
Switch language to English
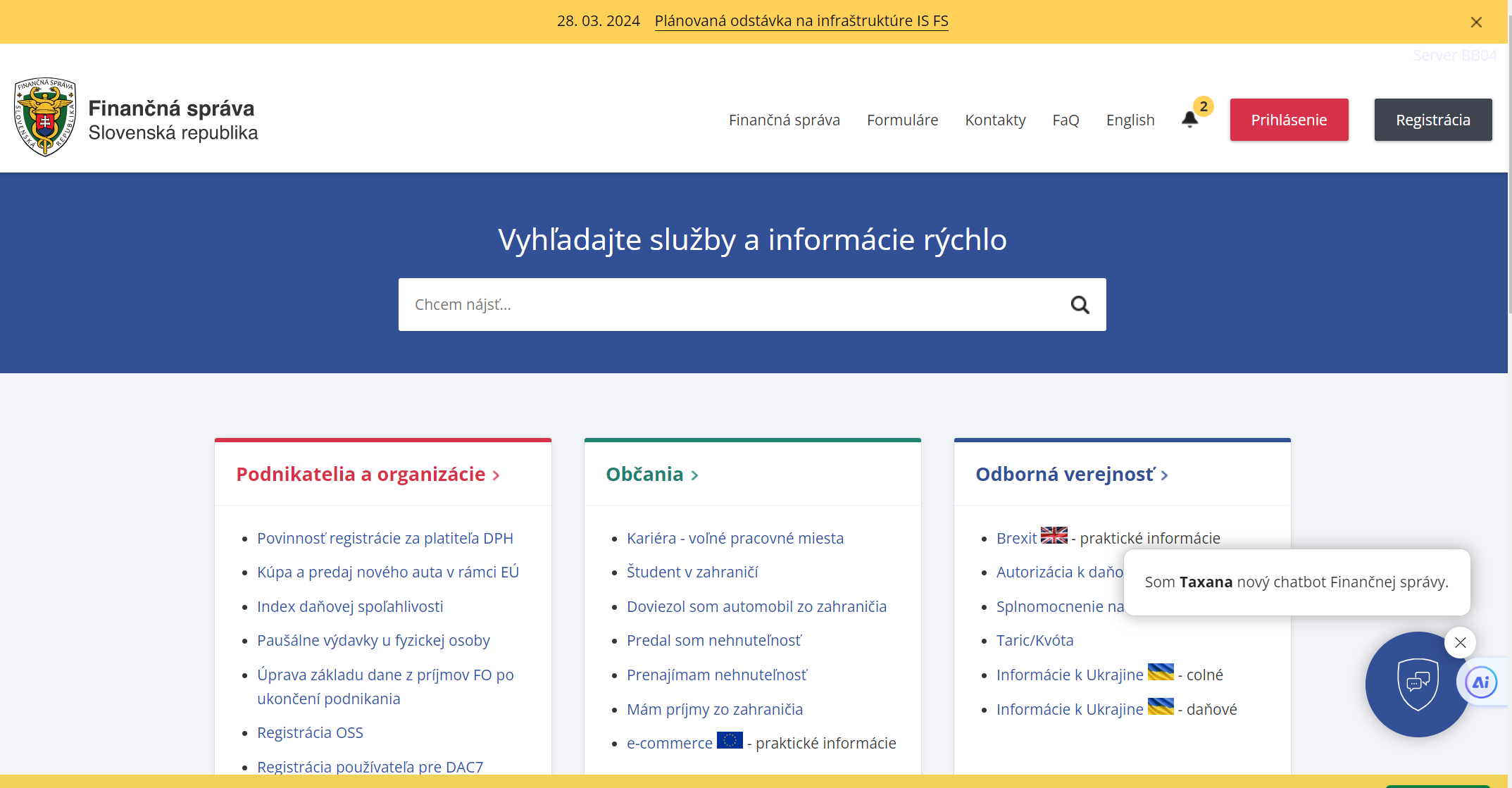pyautogui.click(x=1130, y=120)
